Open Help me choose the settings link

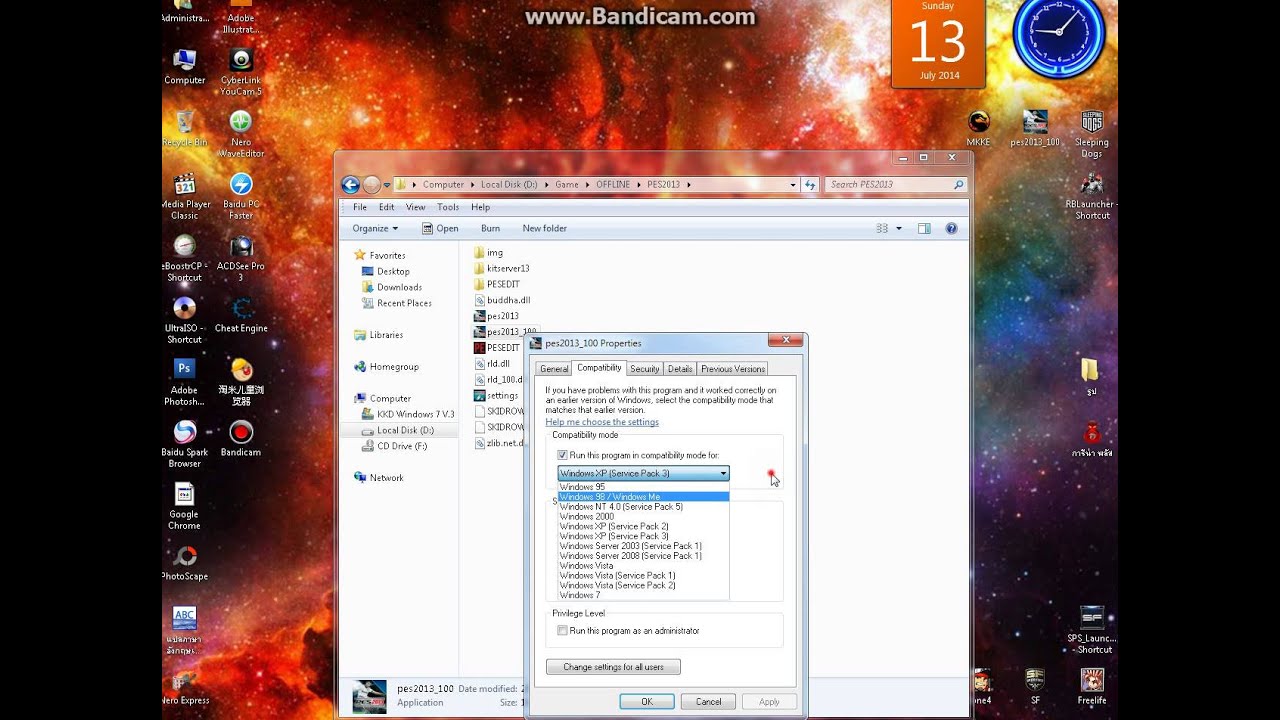tap(602, 422)
